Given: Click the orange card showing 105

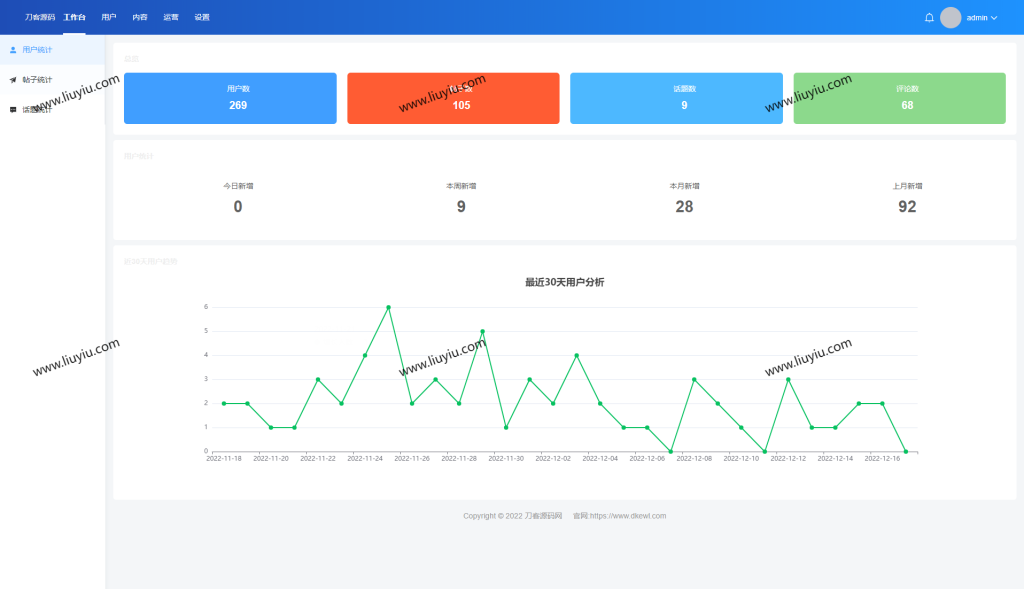Looking at the screenshot, I should click(x=453, y=98).
